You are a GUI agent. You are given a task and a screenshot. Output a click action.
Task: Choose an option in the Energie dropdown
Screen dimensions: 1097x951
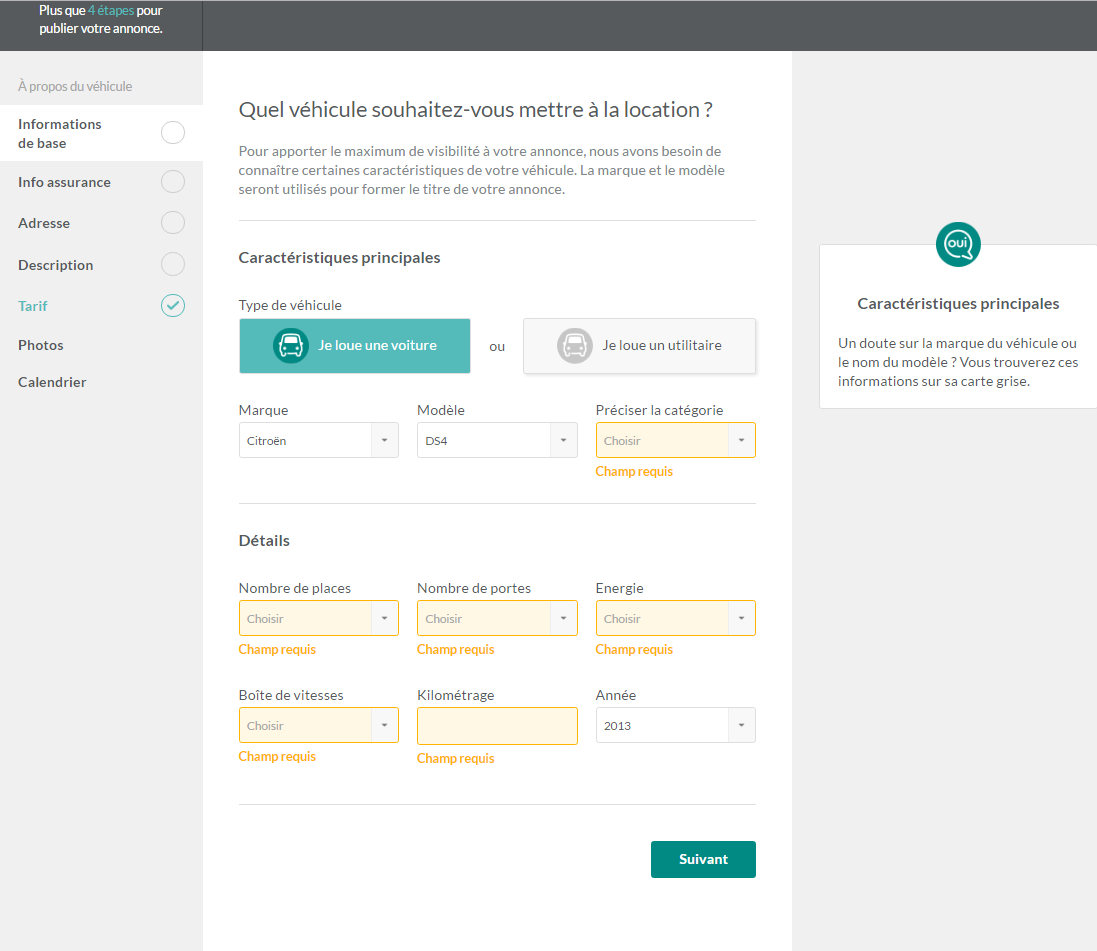pyautogui.click(x=675, y=619)
